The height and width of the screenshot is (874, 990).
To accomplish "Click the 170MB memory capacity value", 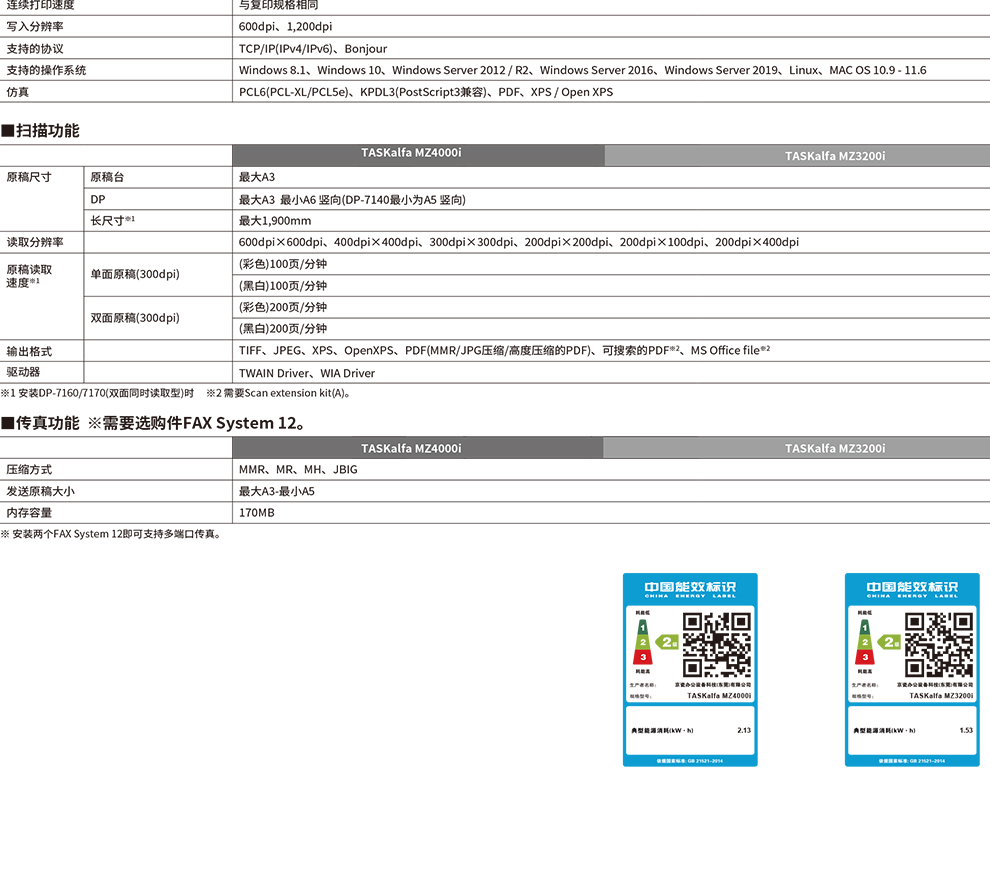I will point(256,513).
